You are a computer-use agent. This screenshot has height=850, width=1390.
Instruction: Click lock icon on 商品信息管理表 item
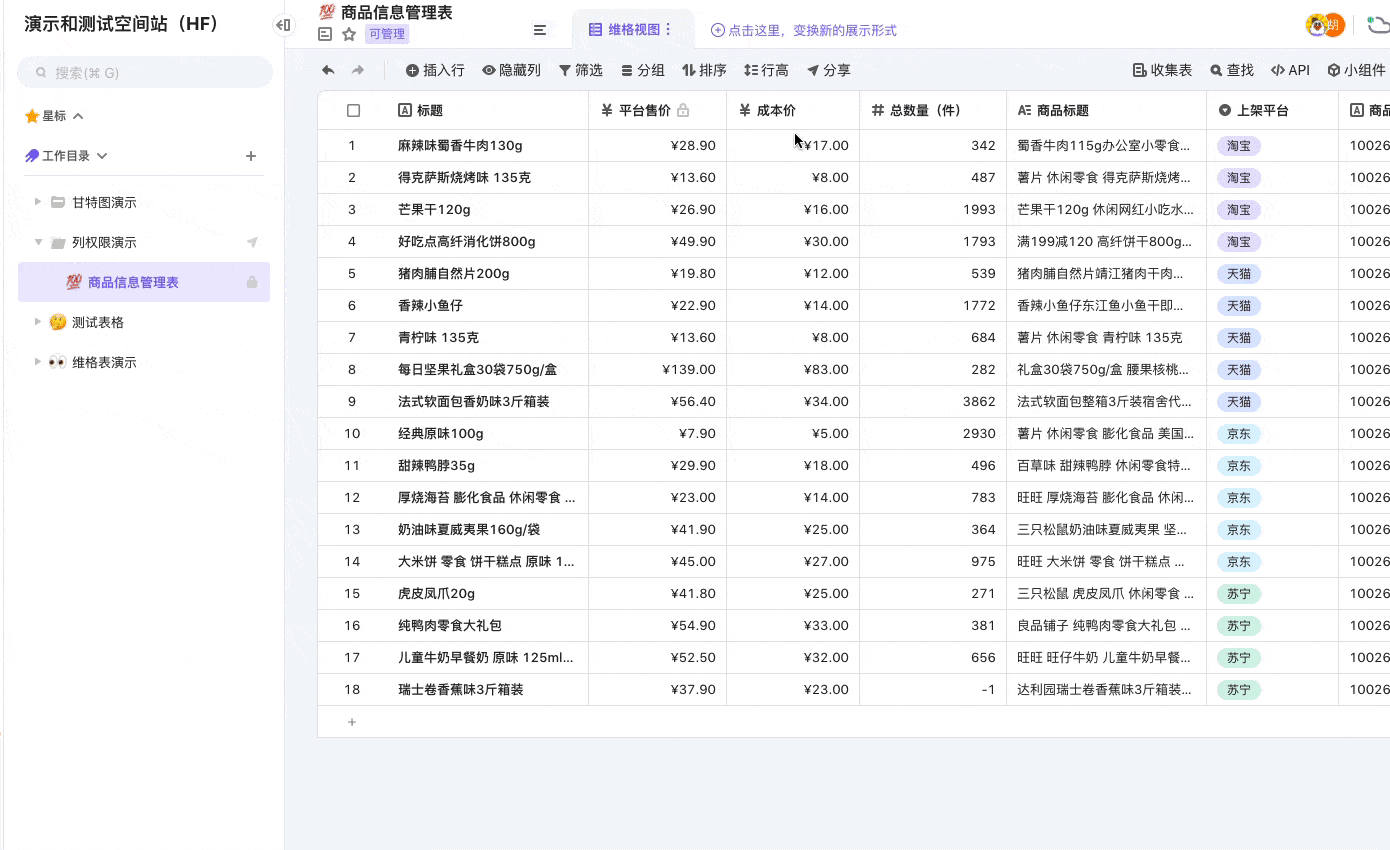252,282
